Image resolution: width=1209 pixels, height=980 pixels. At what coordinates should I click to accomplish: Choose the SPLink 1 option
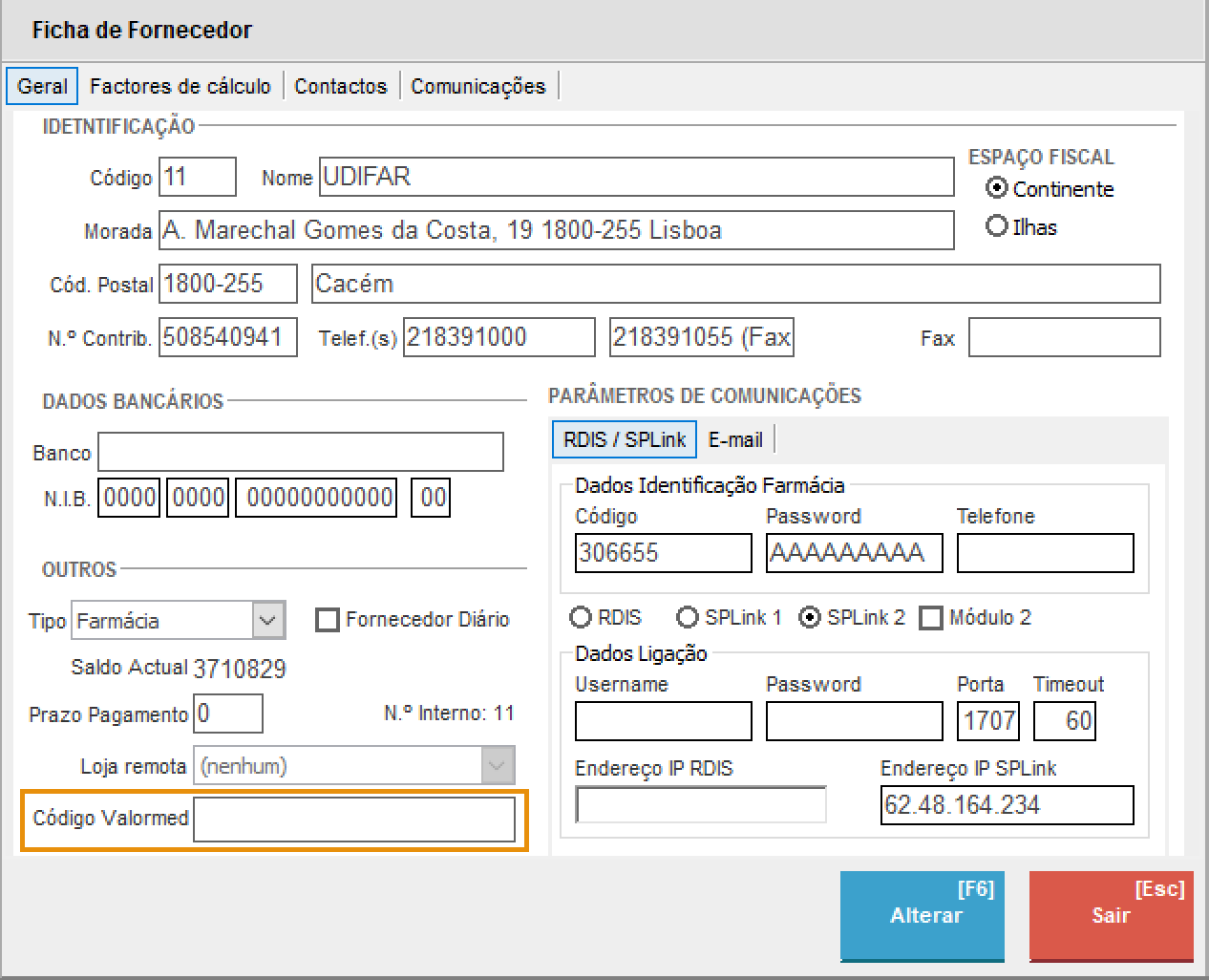[688, 617]
